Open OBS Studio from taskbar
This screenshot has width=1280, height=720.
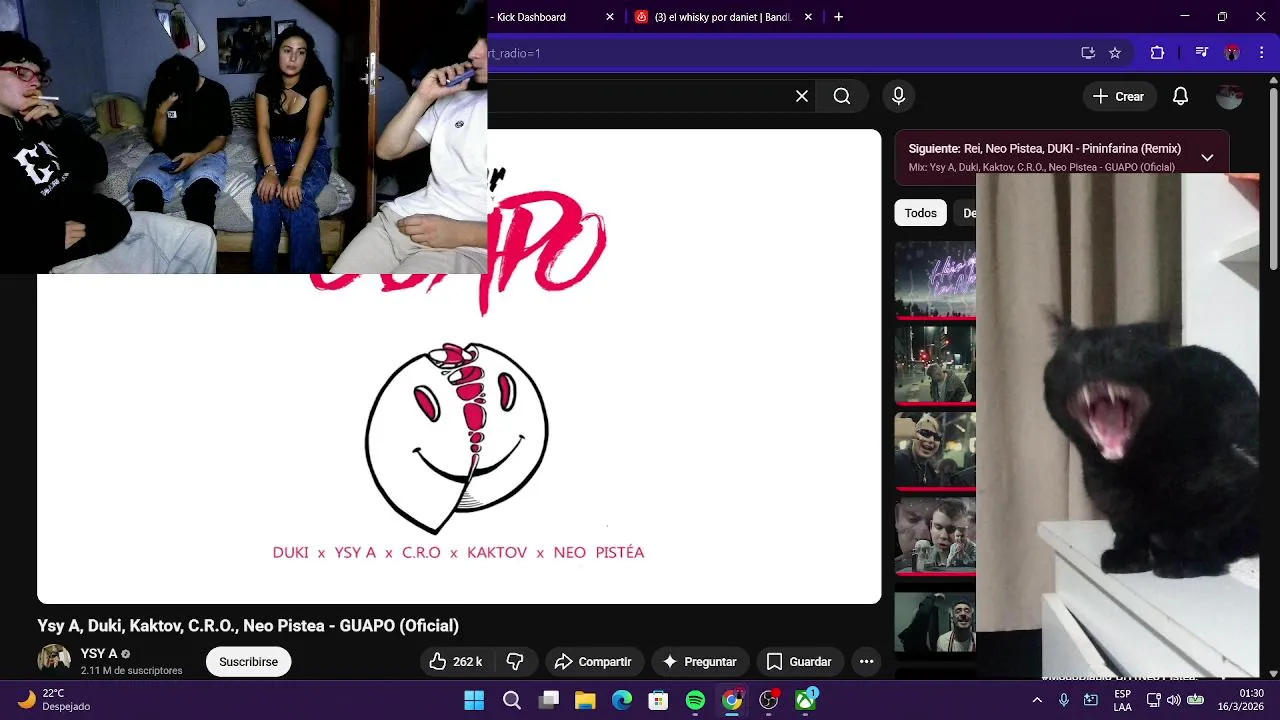coord(768,700)
